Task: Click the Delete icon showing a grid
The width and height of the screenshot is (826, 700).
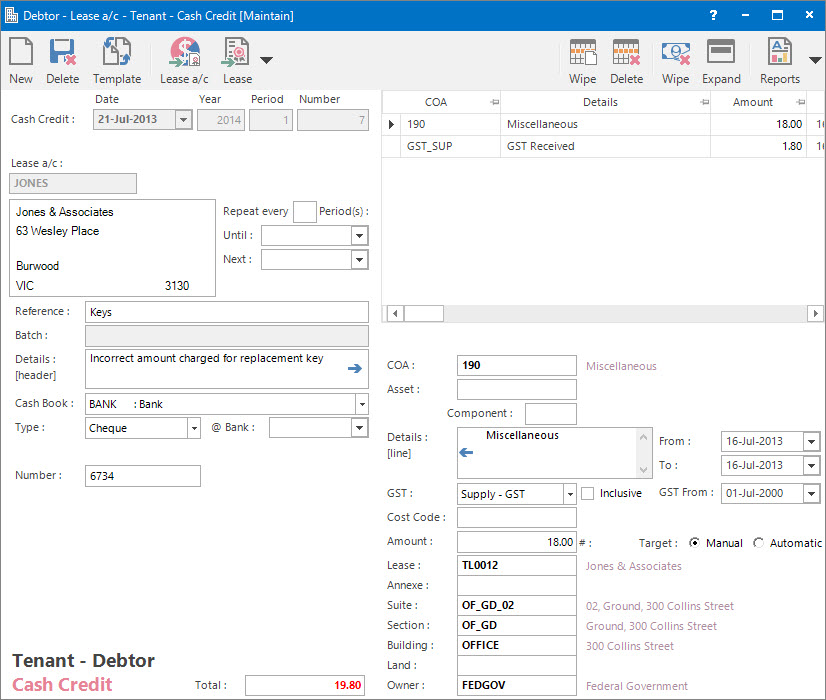Action: click(626, 61)
